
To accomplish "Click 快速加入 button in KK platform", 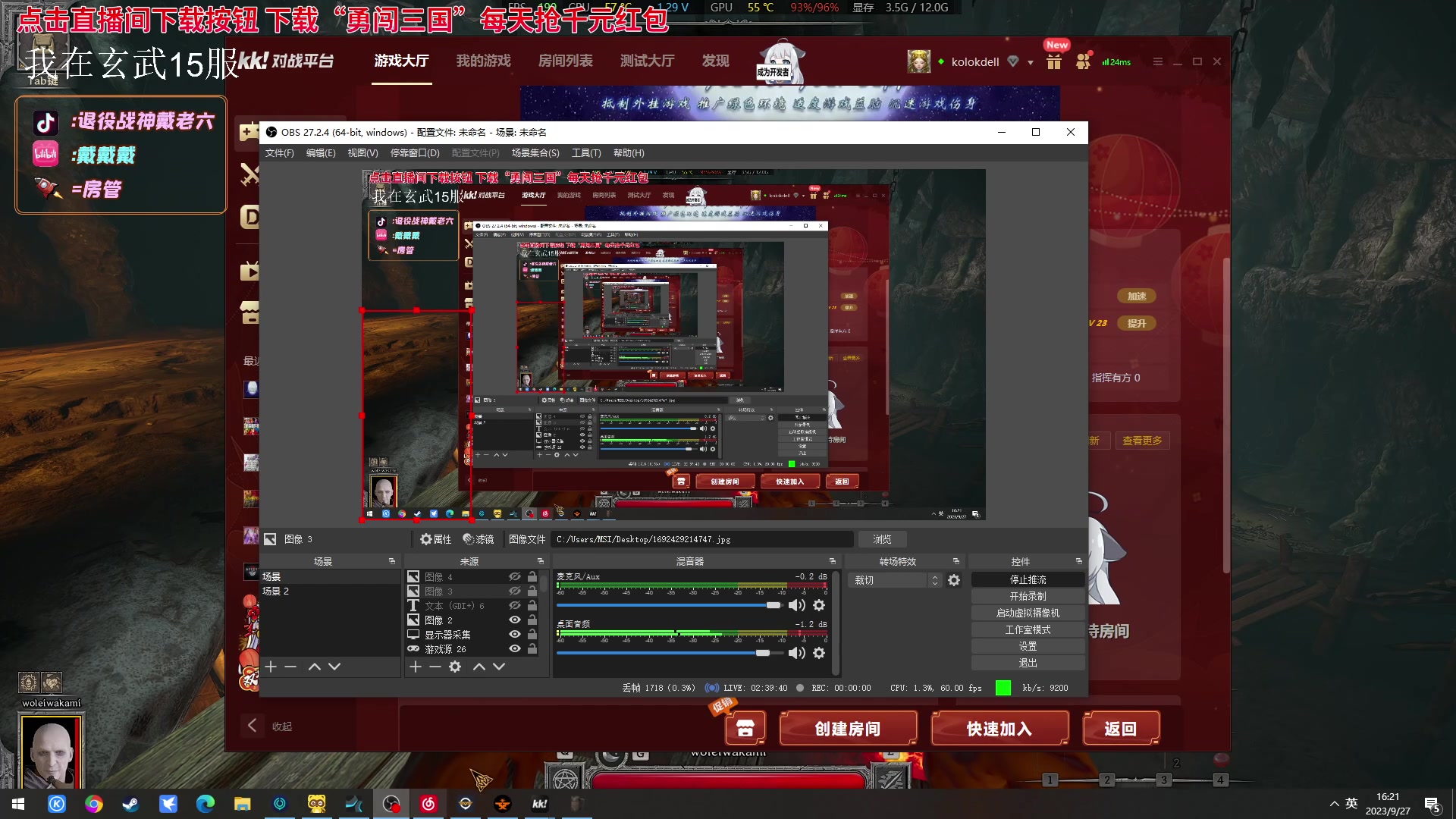I will pos(999,729).
